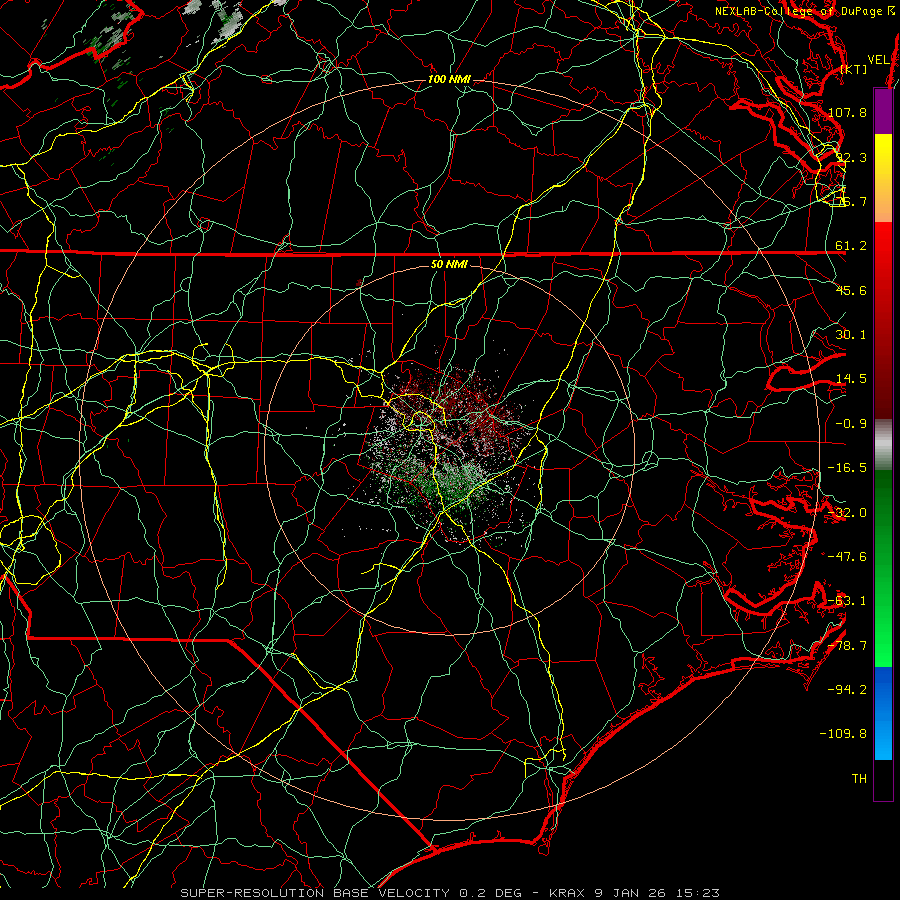Click the -16.5 velocity scale value

pos(847,468)
